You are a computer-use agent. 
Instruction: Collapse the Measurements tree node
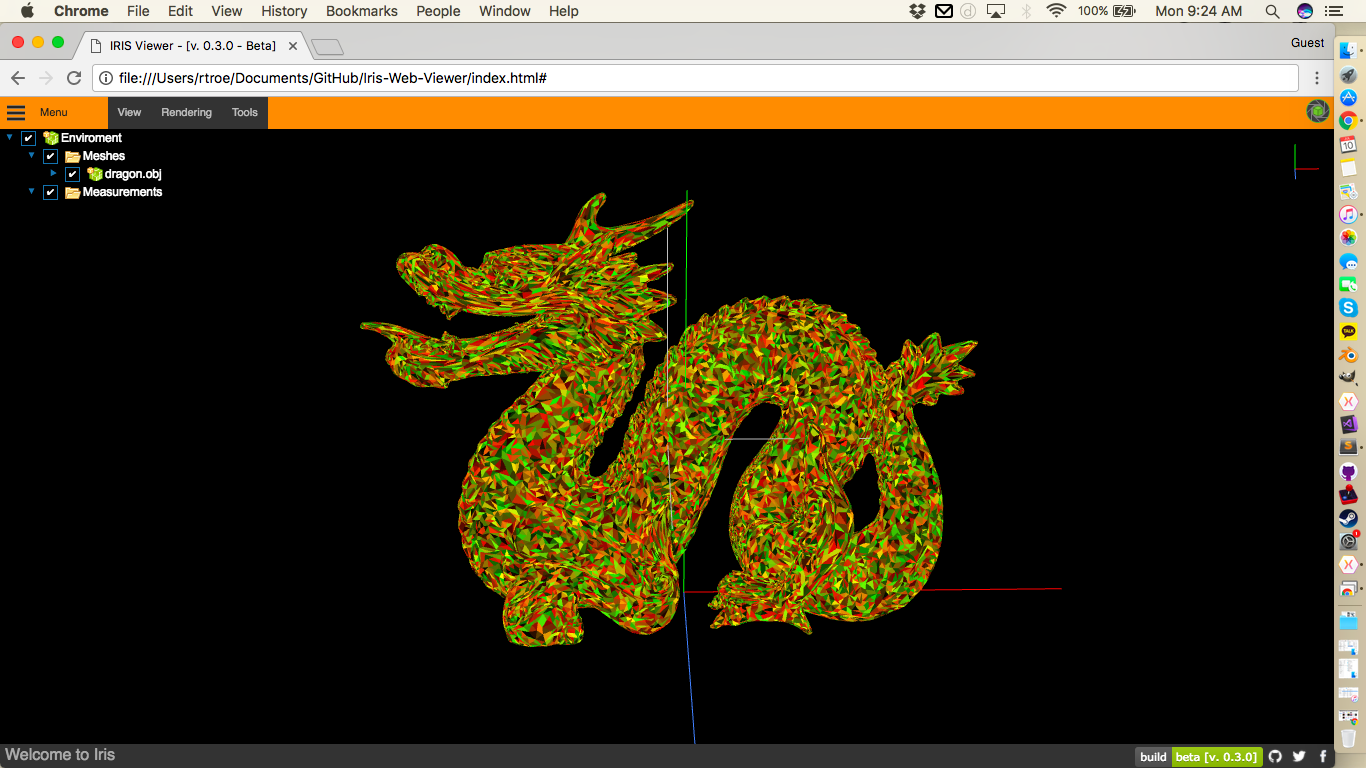point(31,191)
